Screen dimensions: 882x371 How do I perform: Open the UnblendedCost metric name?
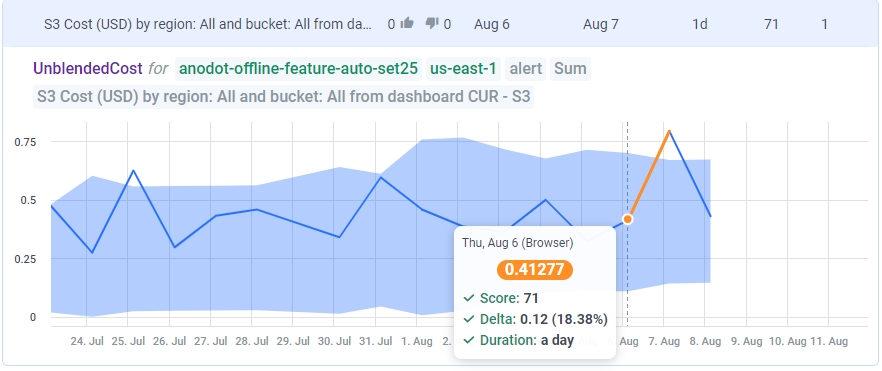pos(88,69)
